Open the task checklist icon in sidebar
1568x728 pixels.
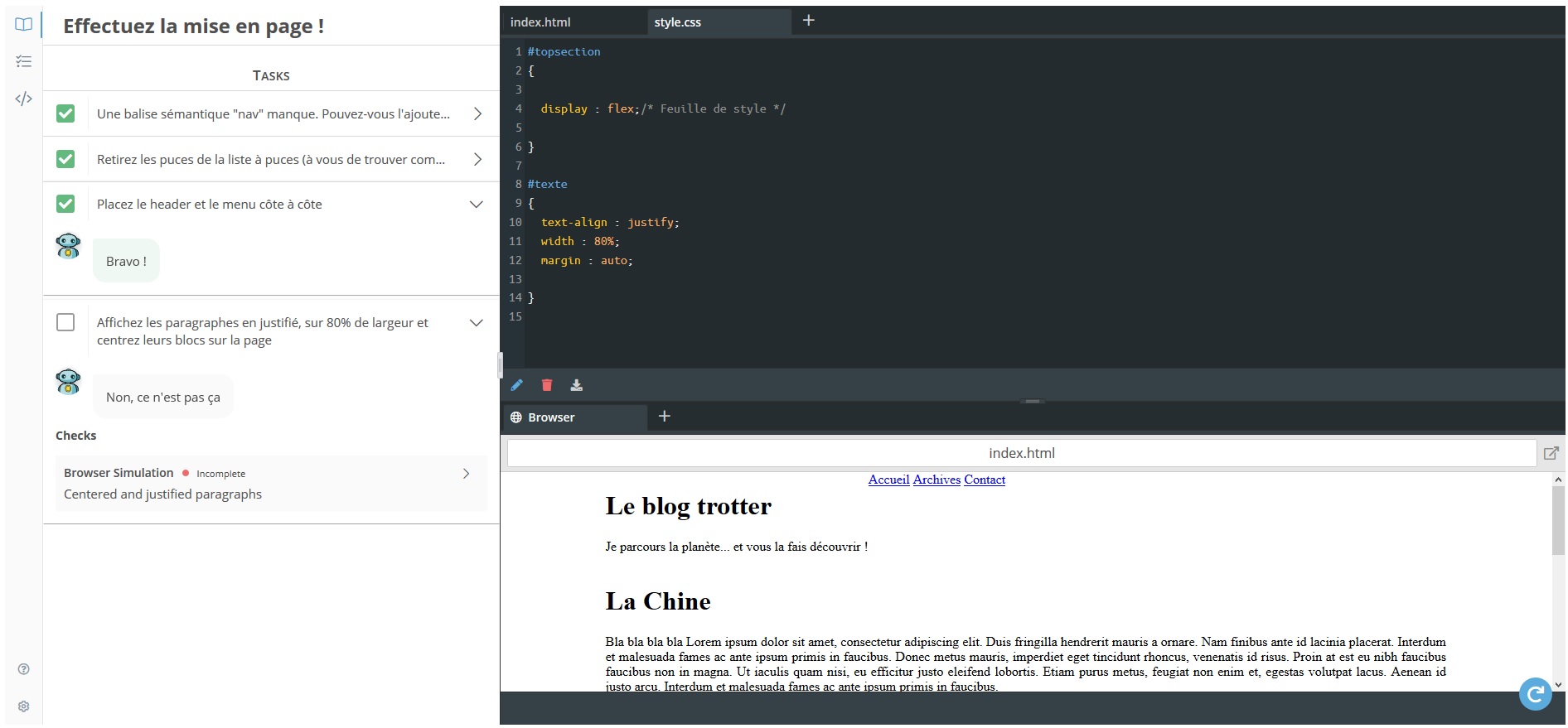(x=23, y=61)
